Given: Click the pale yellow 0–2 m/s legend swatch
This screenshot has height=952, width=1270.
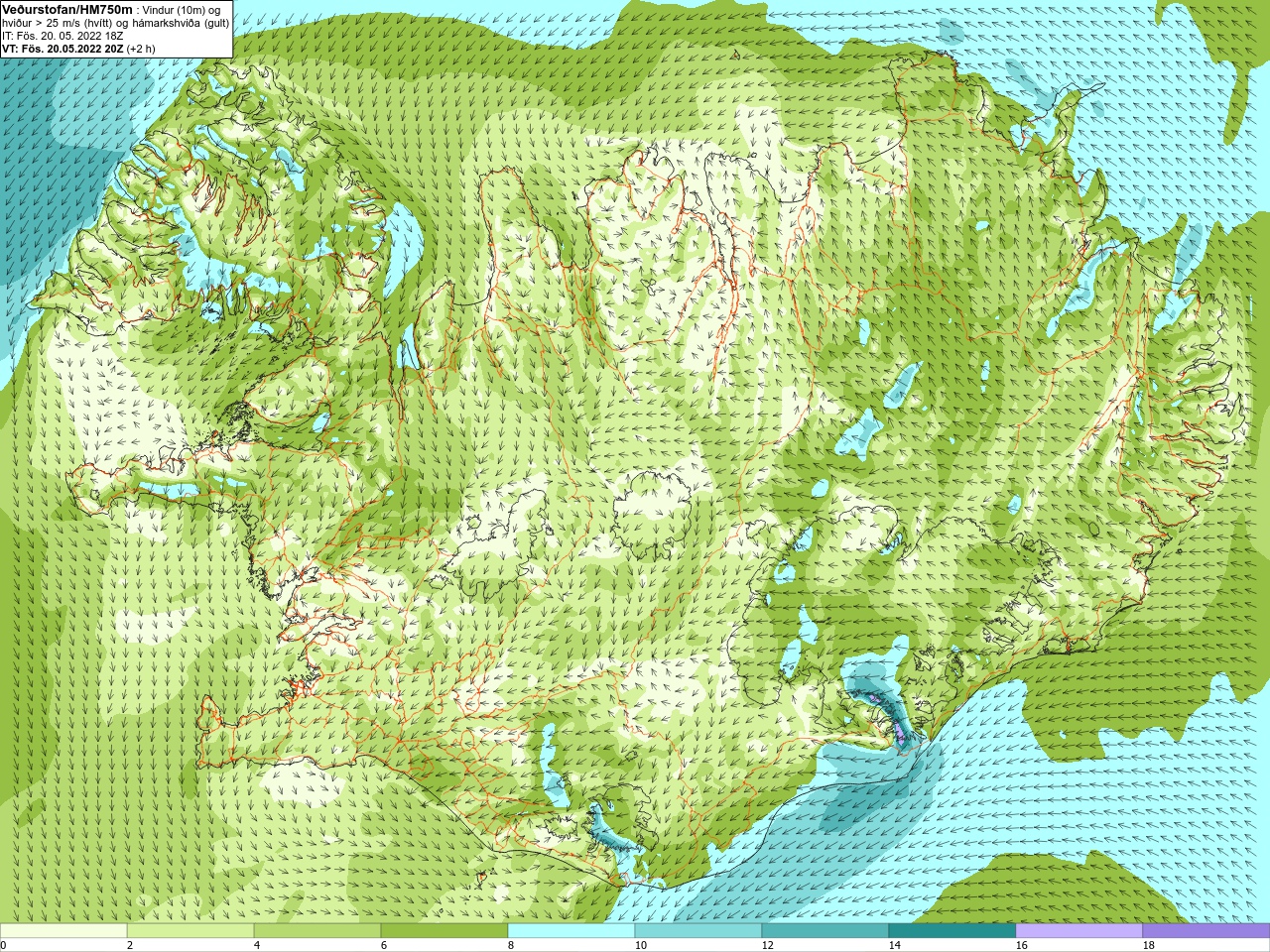Looking at the screenshot, I should (63, 931).
